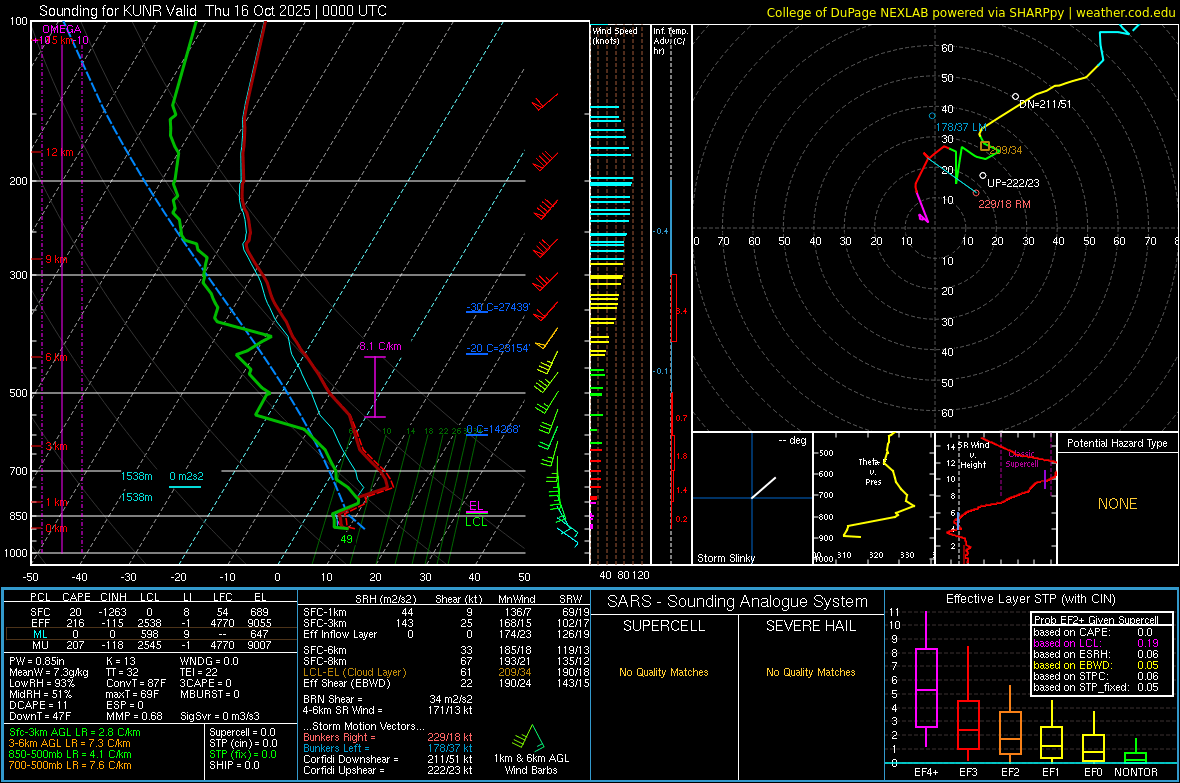
Task: Click the Corfidi Downshear = 211/51 kt line
Action: pyautogui.click(x=388, y=759)
